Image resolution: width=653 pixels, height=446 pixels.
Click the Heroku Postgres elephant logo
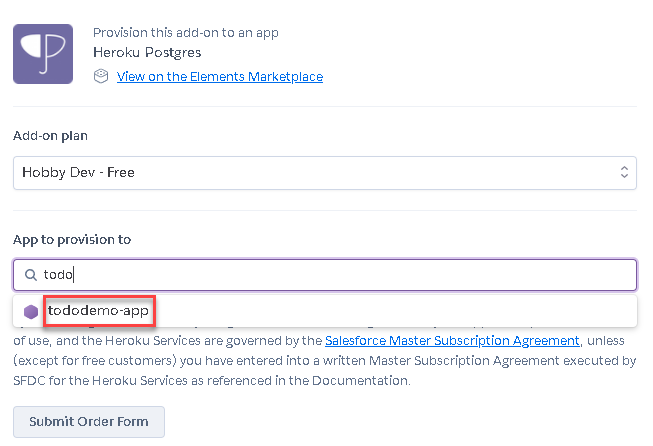(x=42, y=54)
